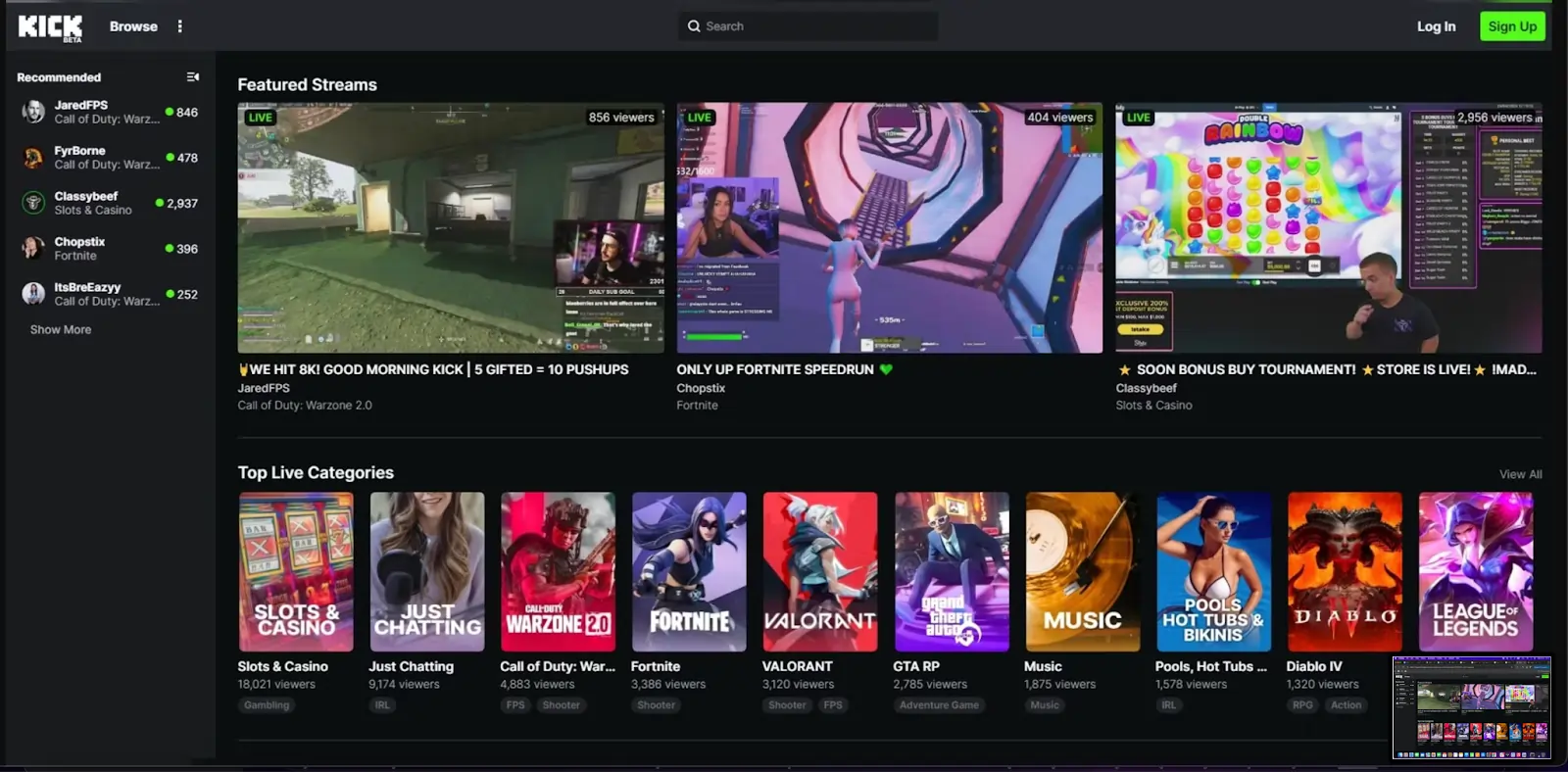Viewport: 1568px width, 772px height.
Task: Open the Fortnite category cover
Action: click(689, 572)
